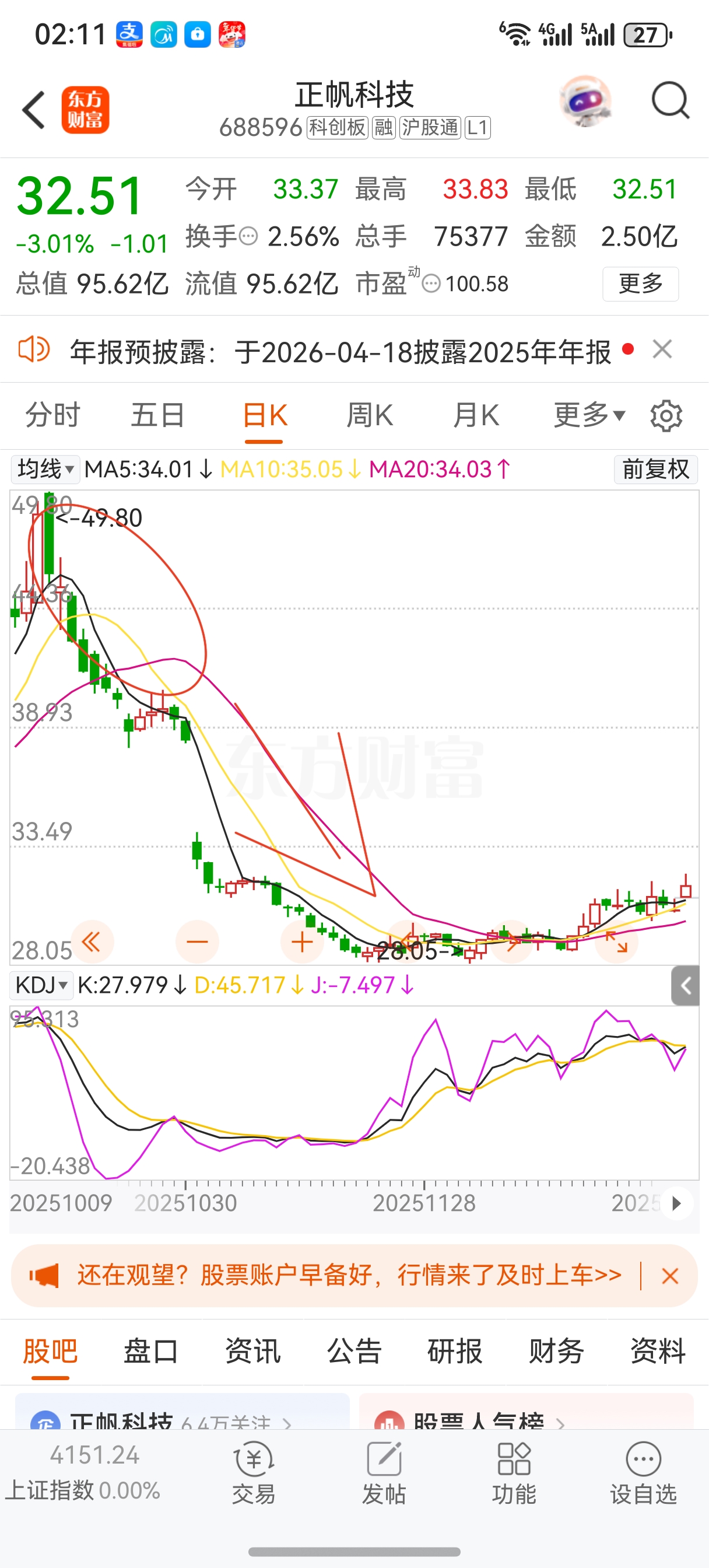
Task: Switch to 月K chart tab
Action: 476,416
